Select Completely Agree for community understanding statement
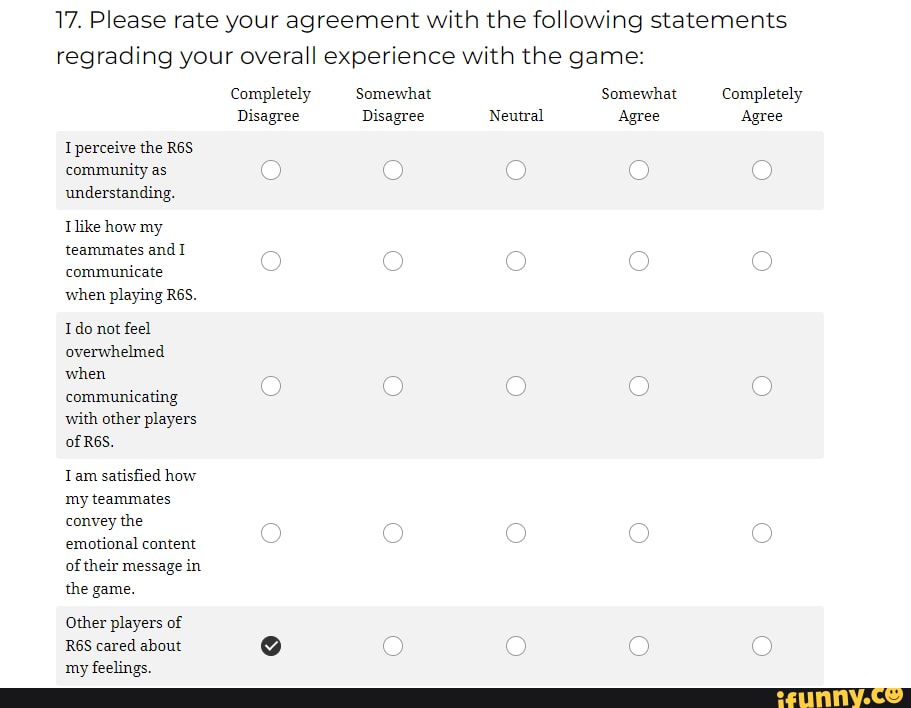 [762, 170]
